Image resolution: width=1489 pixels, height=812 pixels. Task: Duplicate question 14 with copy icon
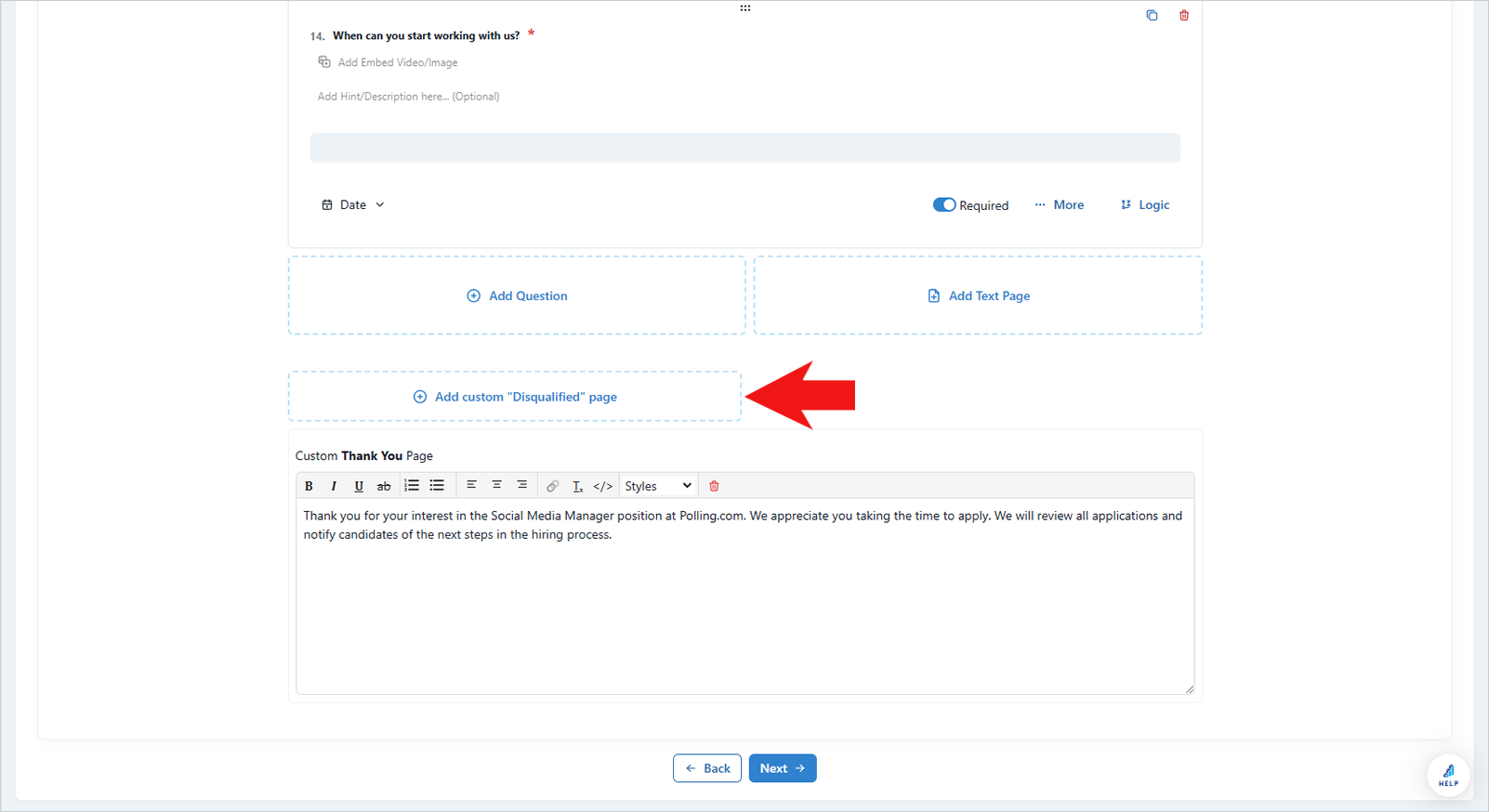click(1152, 15)
